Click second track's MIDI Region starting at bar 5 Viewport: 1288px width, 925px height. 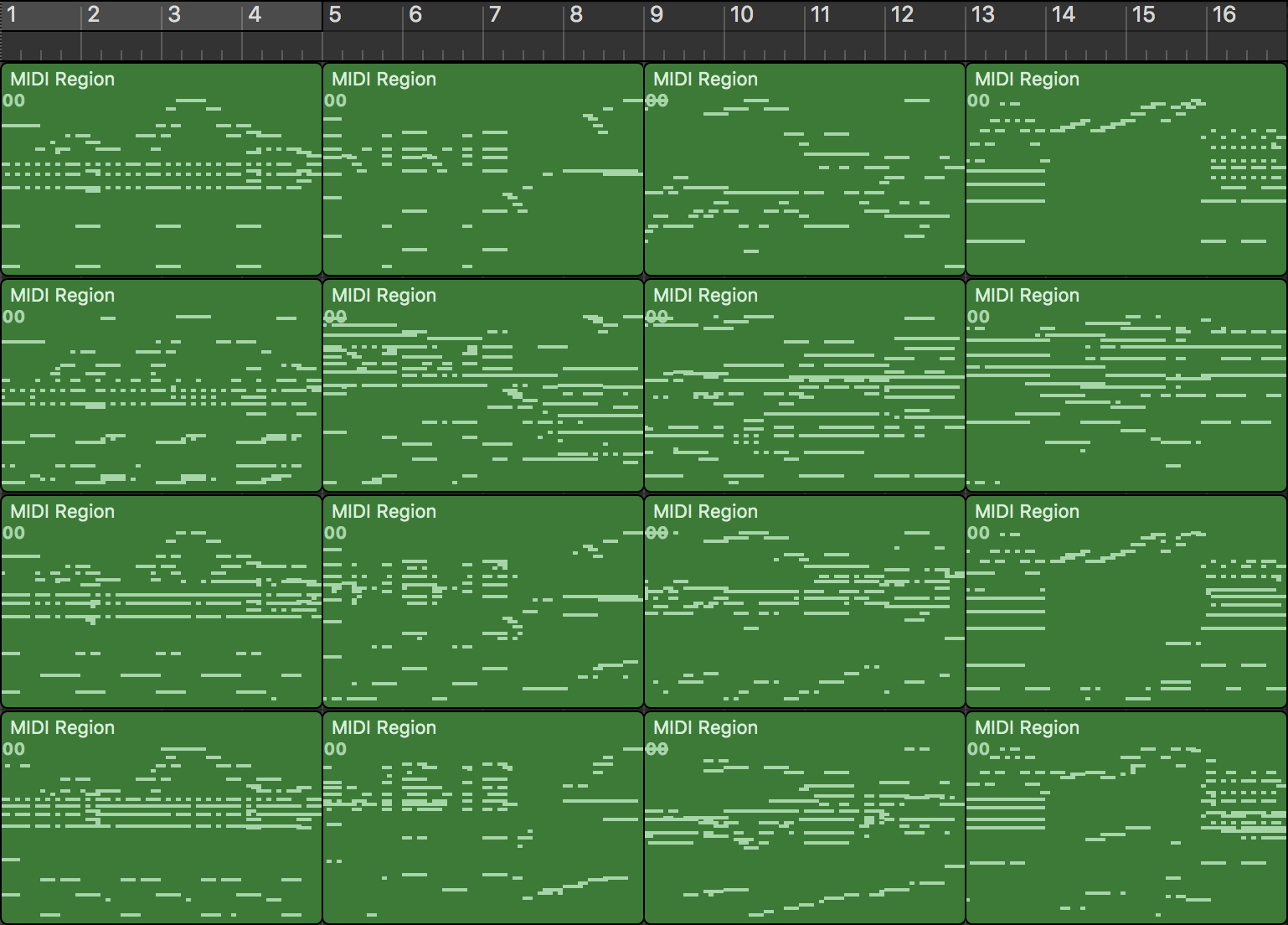[x=483, y=385]
